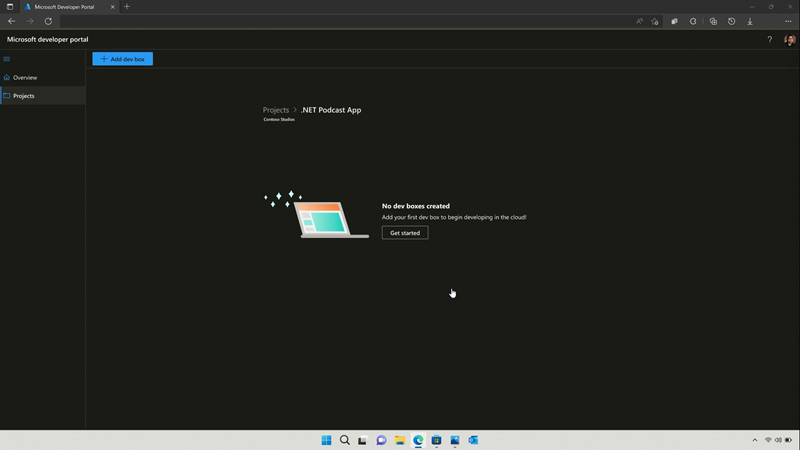Click the .NET Podcast App project title
Viewport: 800px width, 450px height.
[x=331, y=110]
